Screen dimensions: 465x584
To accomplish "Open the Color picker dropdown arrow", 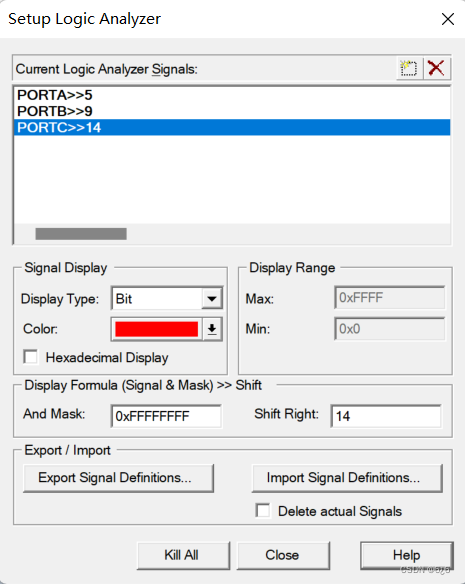I will point(212,329).
